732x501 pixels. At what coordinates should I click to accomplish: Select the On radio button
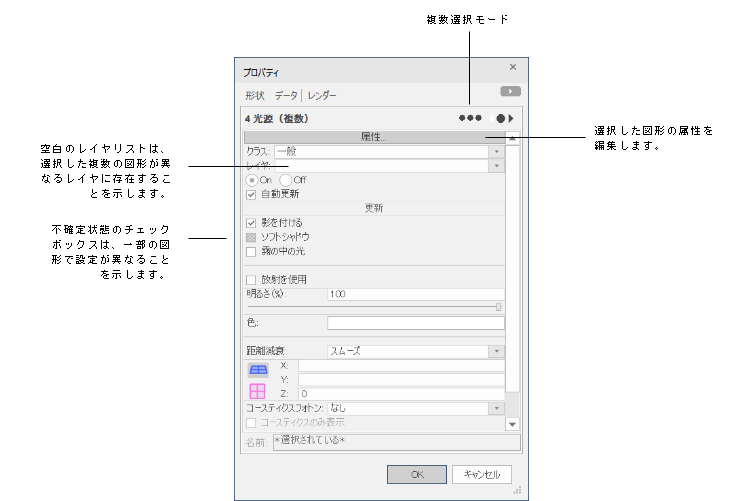coord(251,179)
